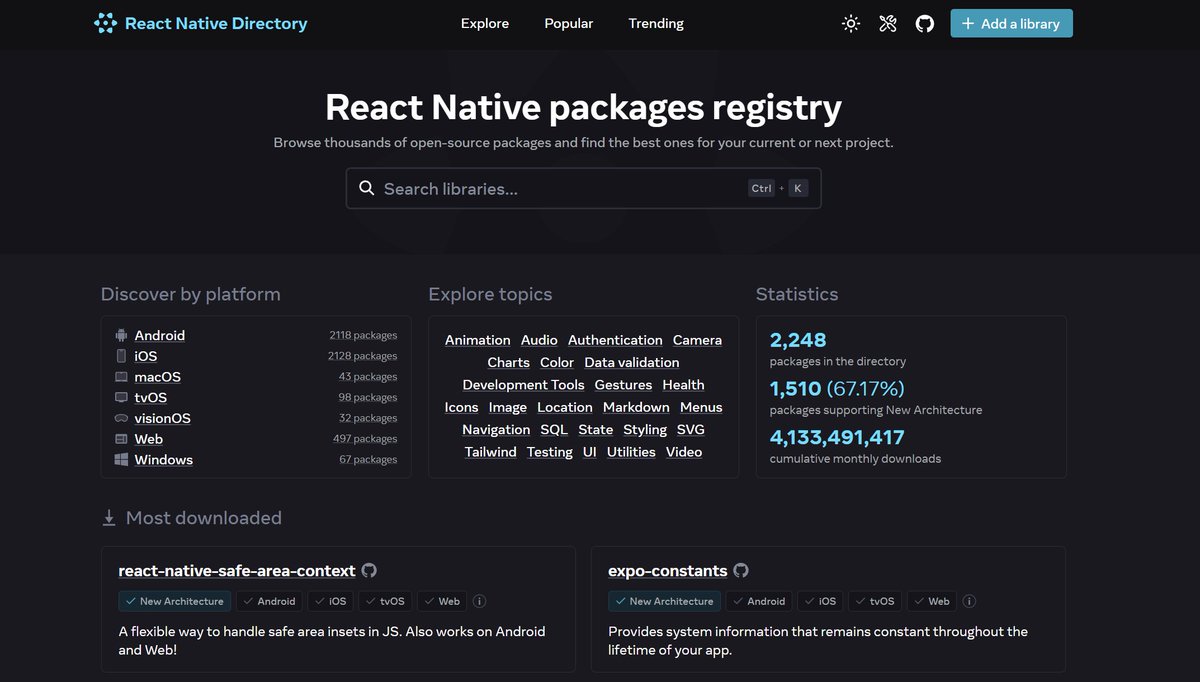Click the magnifier icon in the search box
1200x682 pixels.
pos(366,188)
